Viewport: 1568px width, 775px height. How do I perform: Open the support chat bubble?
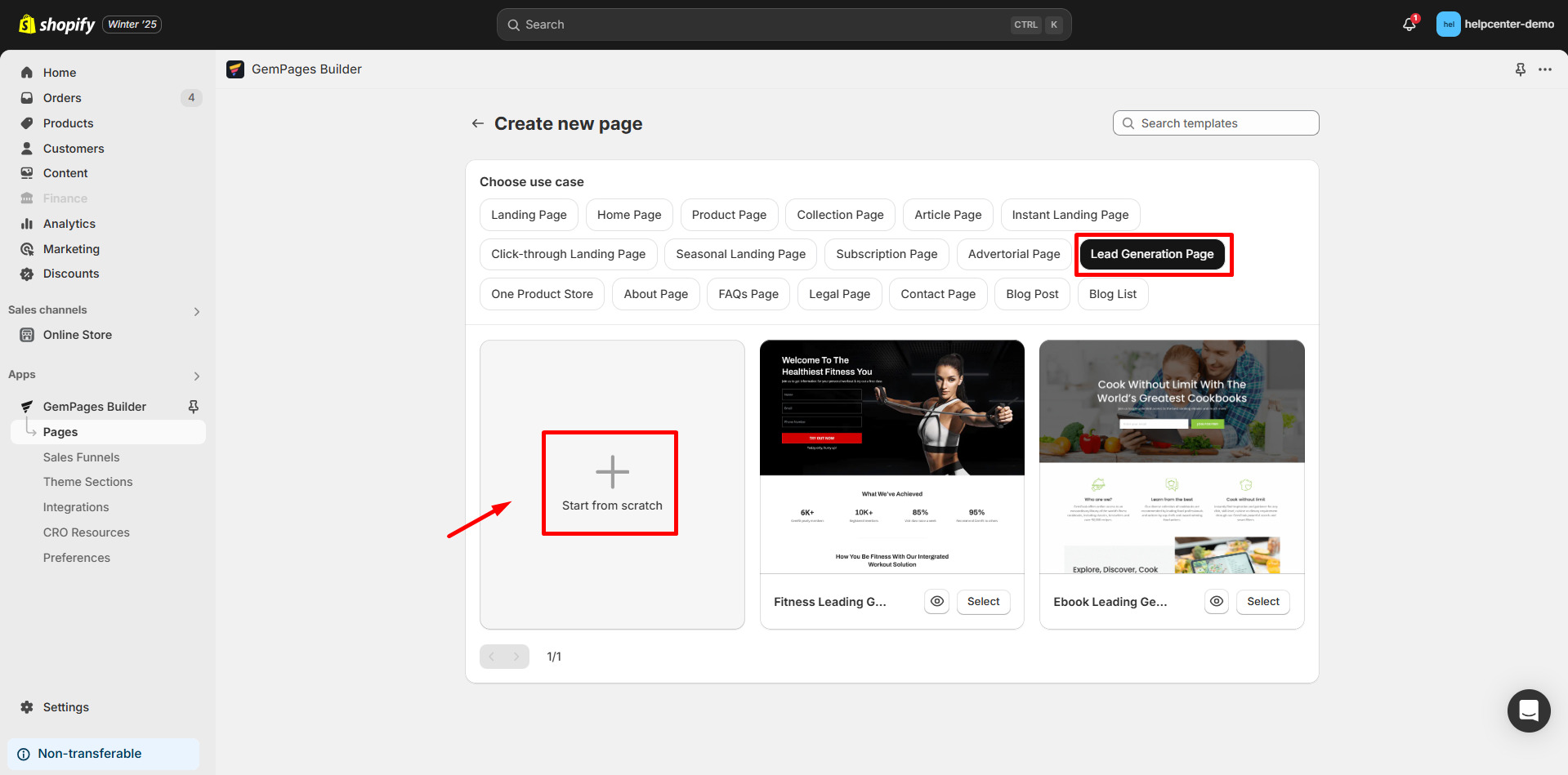pyautogui.click(x=1528, y=710)
